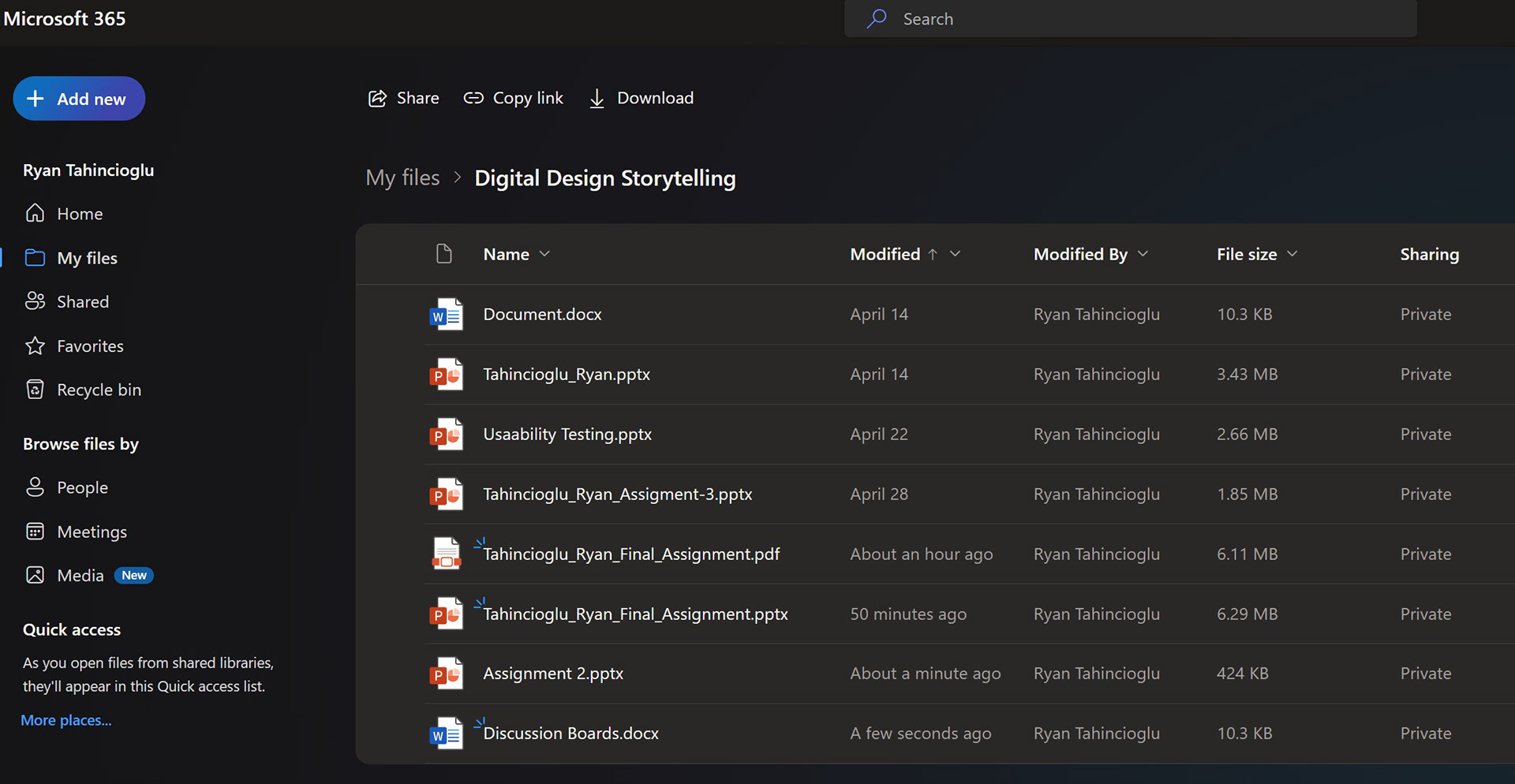Click the Microsoft 365 header title
The height and width of the screenshot is (784, 1515).
(x=65, y=18)
